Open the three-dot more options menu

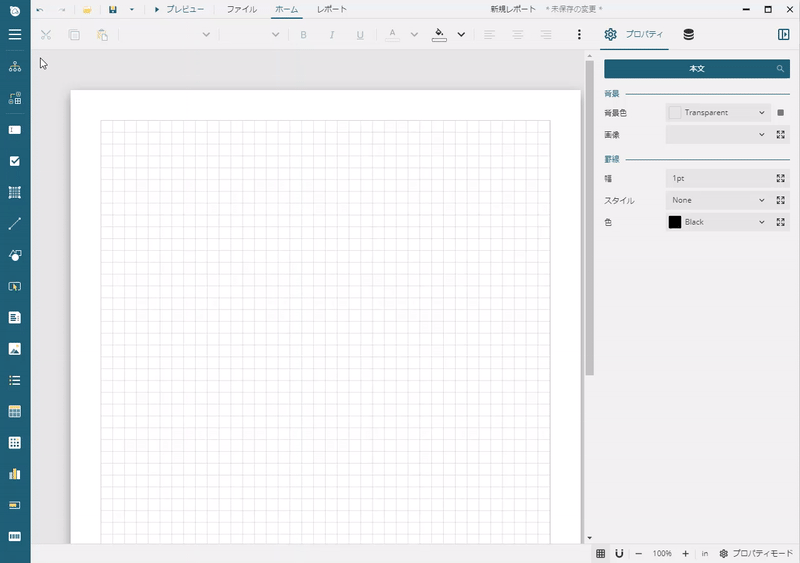579,34
